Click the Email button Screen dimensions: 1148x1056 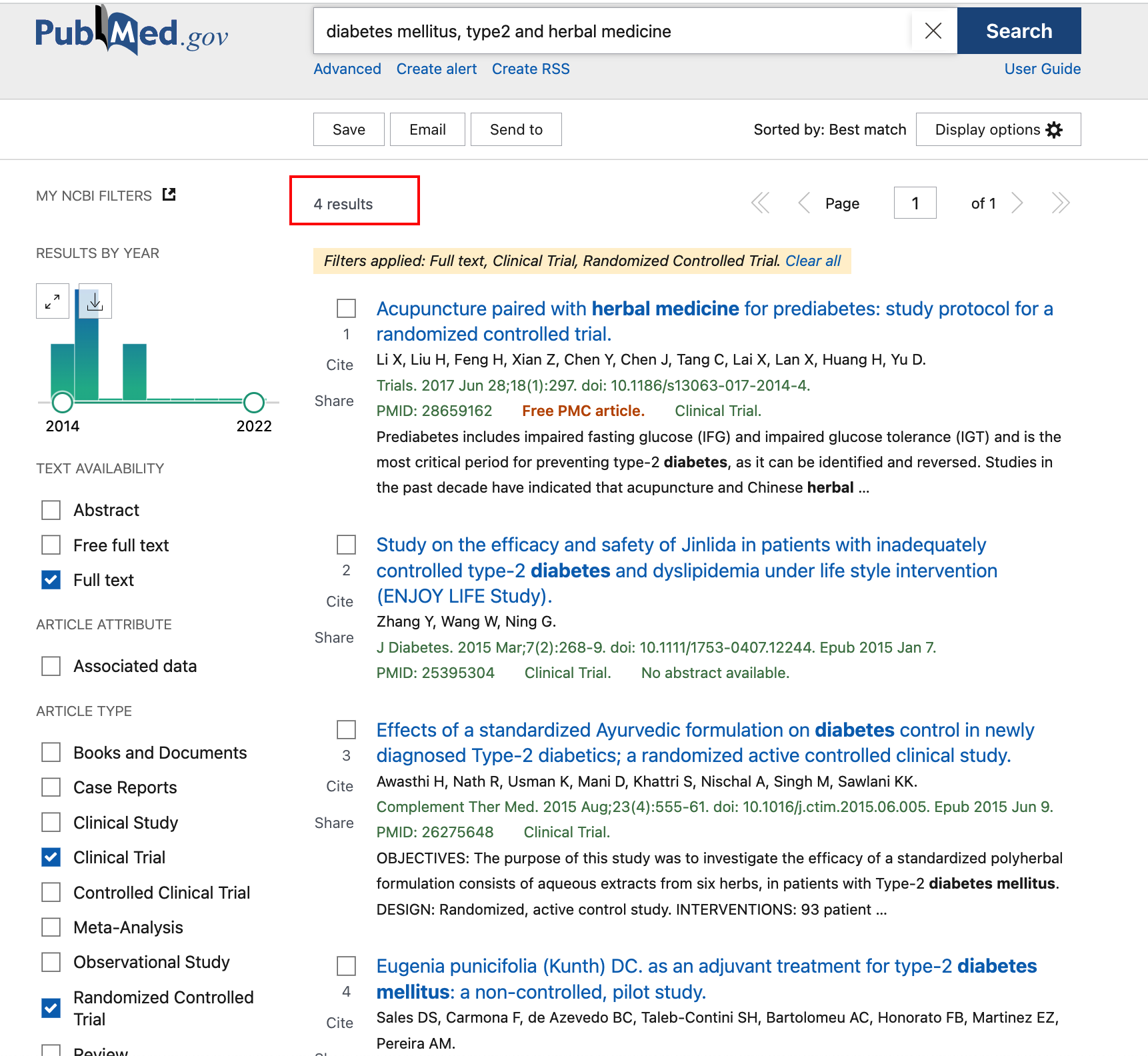tap(427, 129)
